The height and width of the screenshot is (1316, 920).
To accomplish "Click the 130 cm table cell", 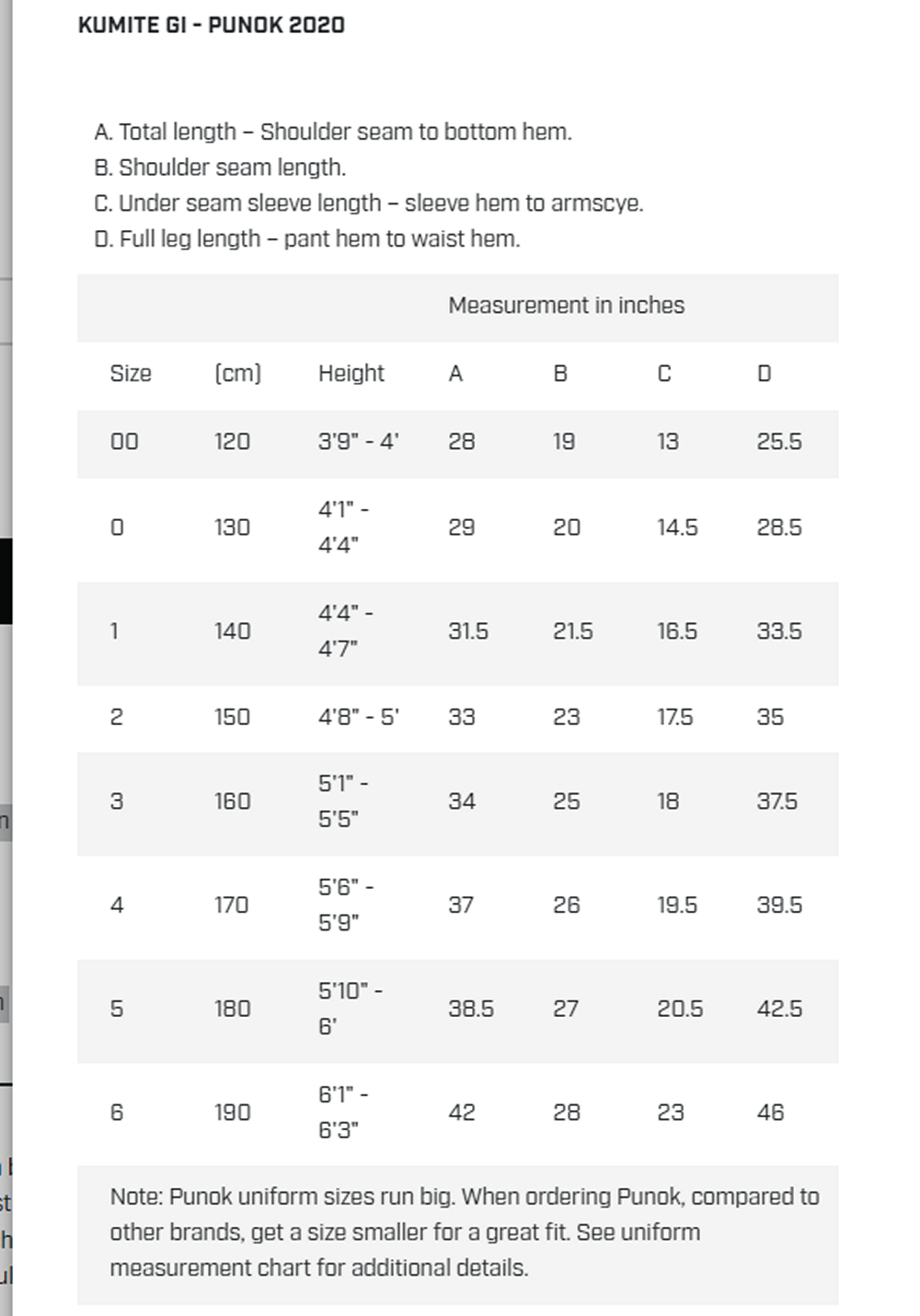I will tap(232, 527).
